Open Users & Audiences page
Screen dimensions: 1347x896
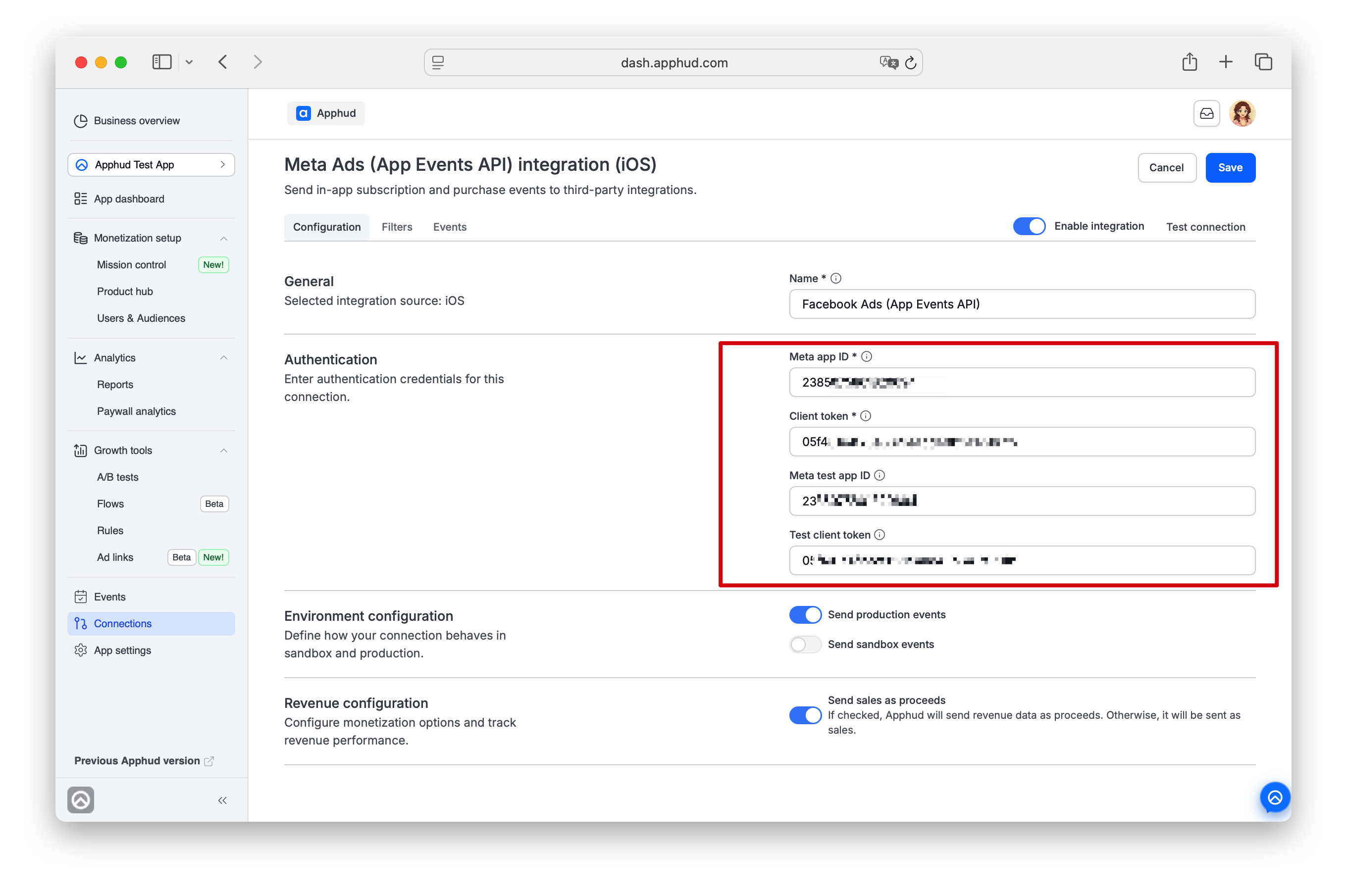(x=141, y=318)
